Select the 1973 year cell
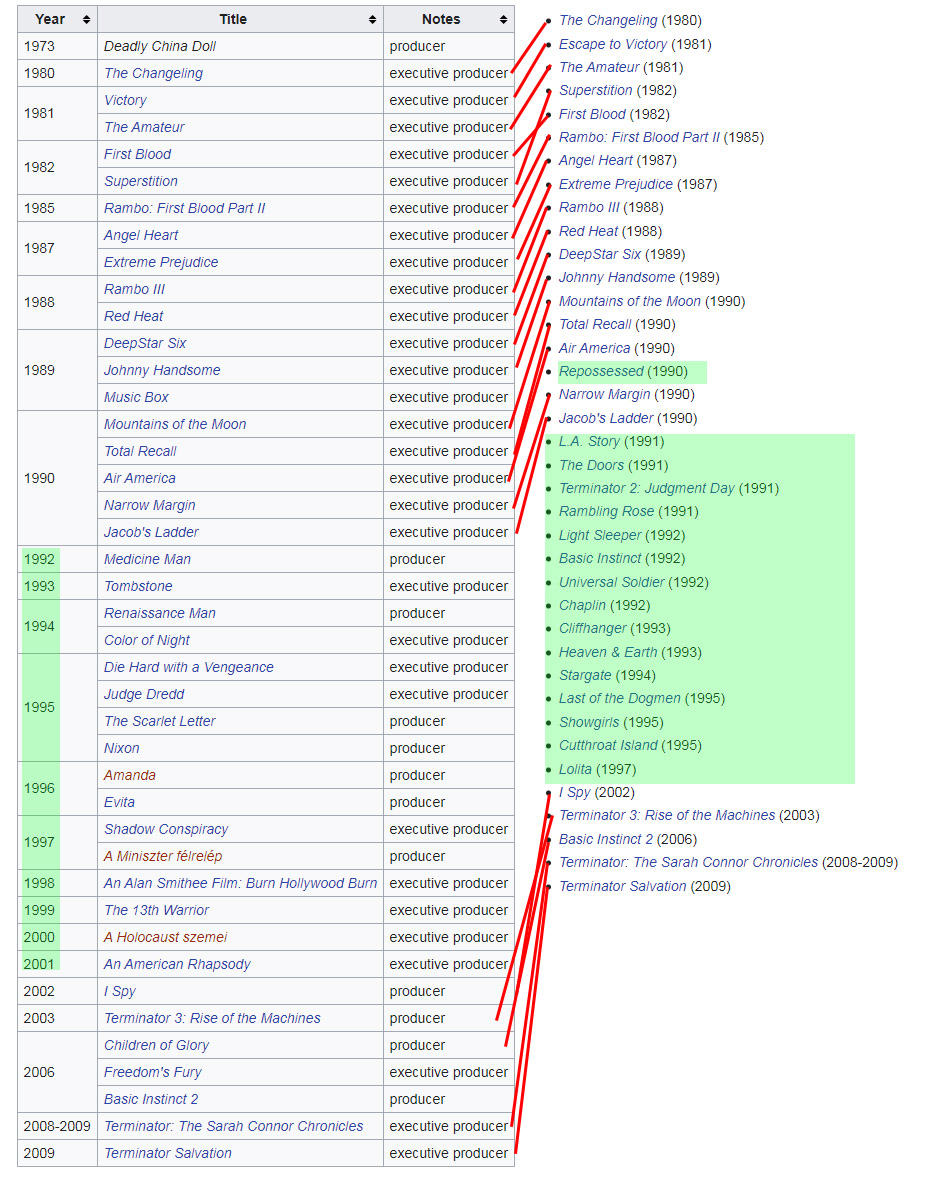934x1183 pixels. click(x=57, y=46)
